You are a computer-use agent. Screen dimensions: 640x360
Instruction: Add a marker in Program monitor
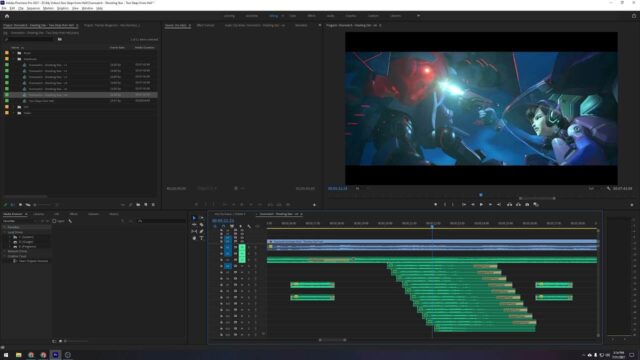click(436, 204)
